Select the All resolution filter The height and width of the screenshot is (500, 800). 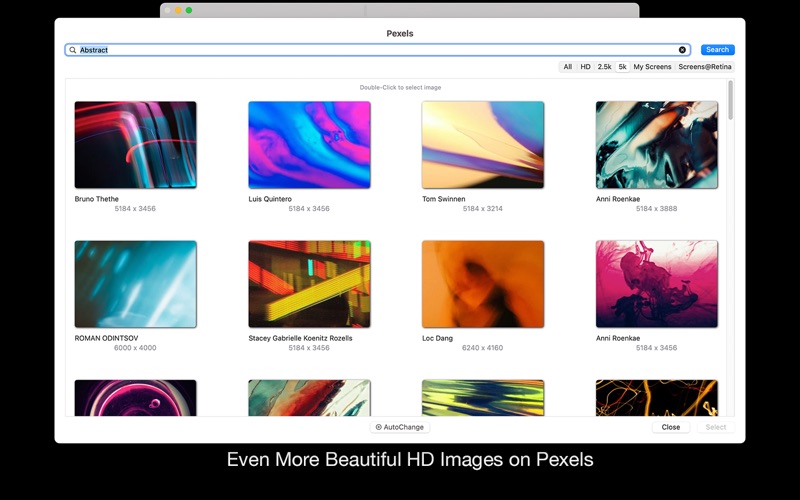pos(568,67)
